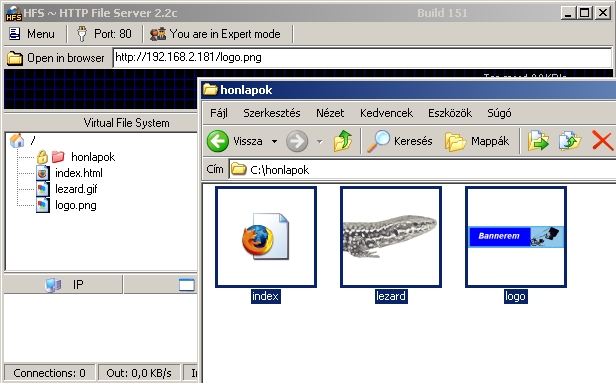Click the green Vissza back arrow

coord(218,141)
